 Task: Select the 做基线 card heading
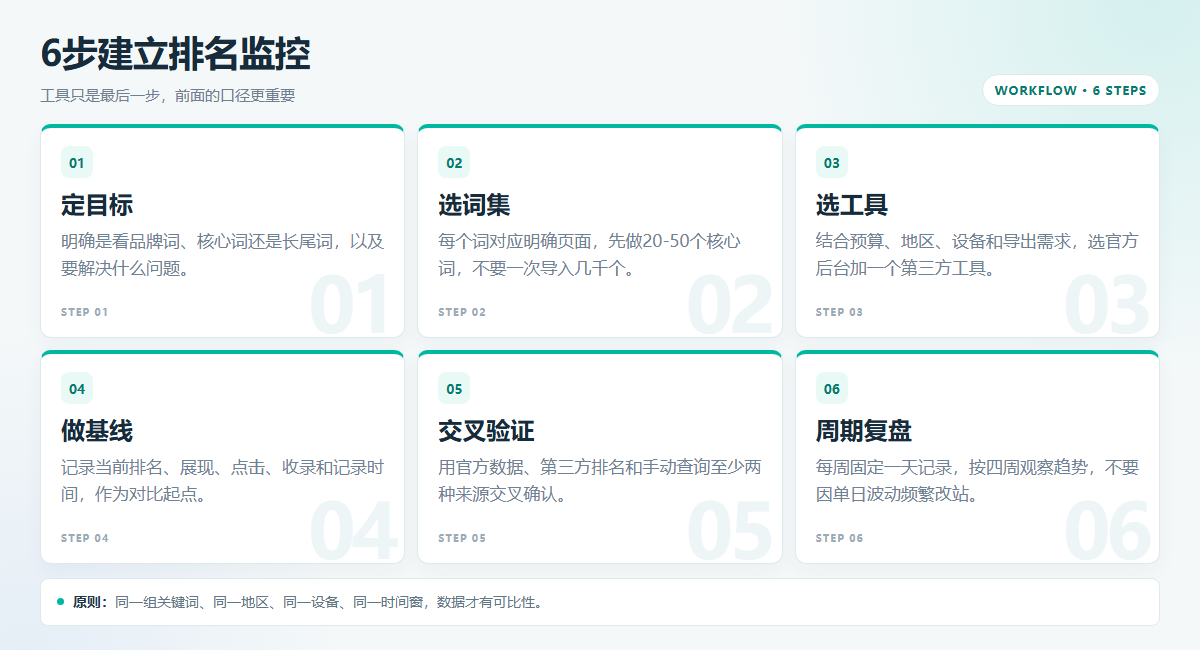(x=97, y=431)
